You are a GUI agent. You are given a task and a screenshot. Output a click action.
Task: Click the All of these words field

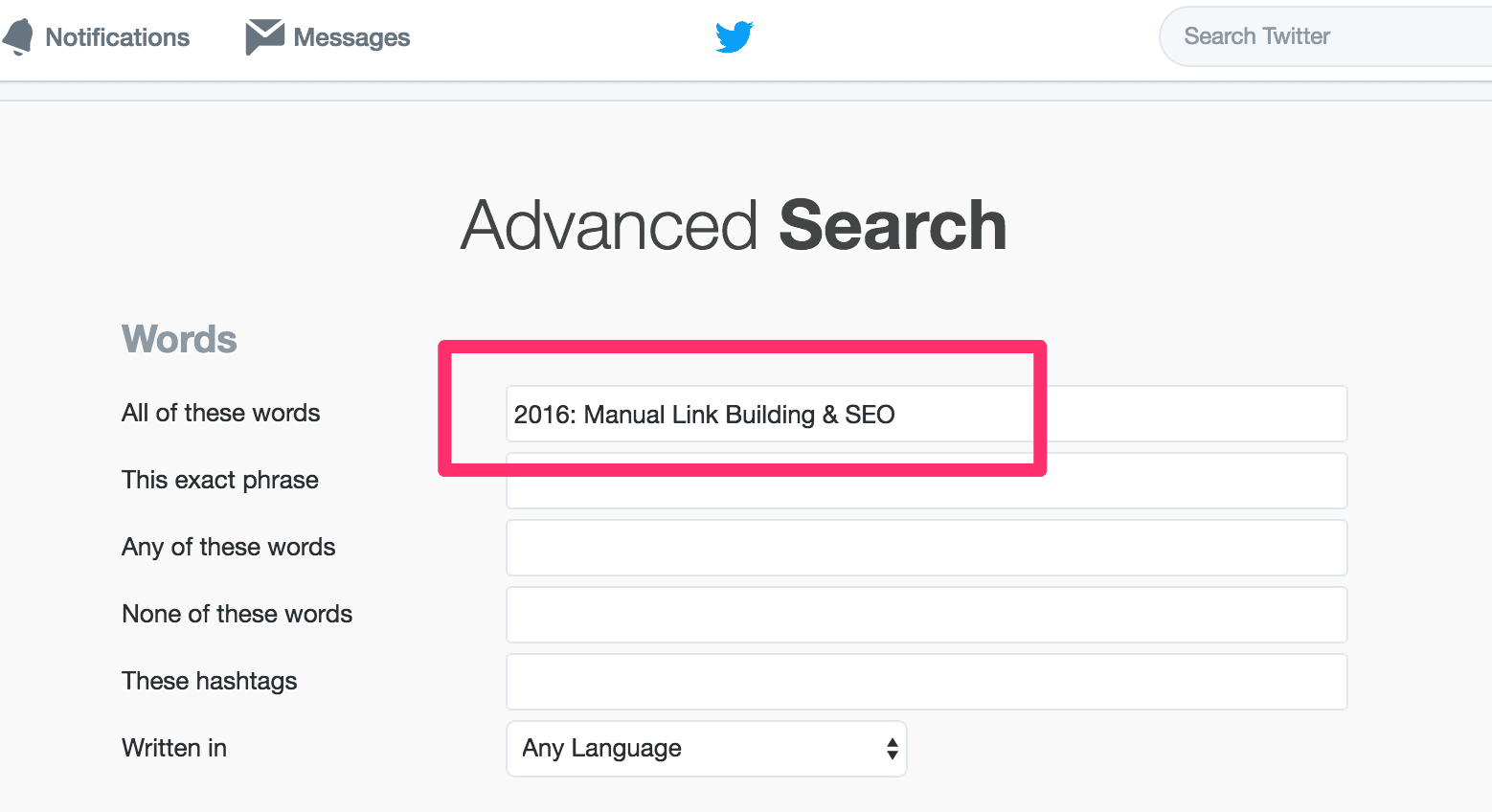click(x=926, y=414)
